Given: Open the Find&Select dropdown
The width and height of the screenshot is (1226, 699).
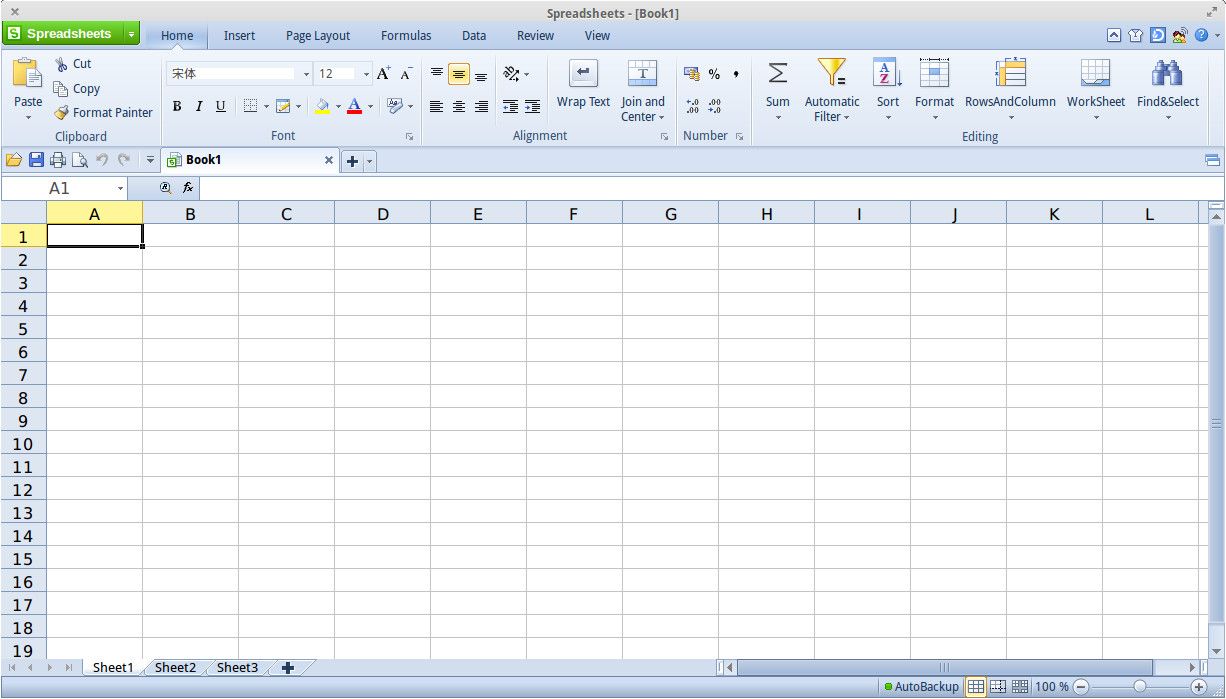Looking at the screenshot, I should coord(1168,117).
